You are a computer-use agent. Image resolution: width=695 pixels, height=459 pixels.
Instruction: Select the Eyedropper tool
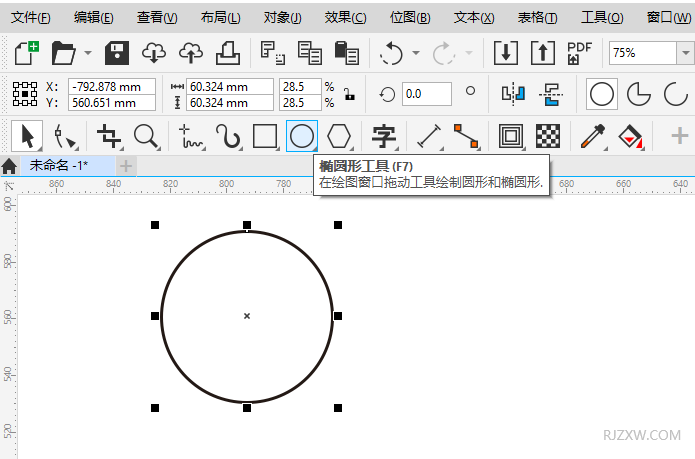(x=595, y=135)
